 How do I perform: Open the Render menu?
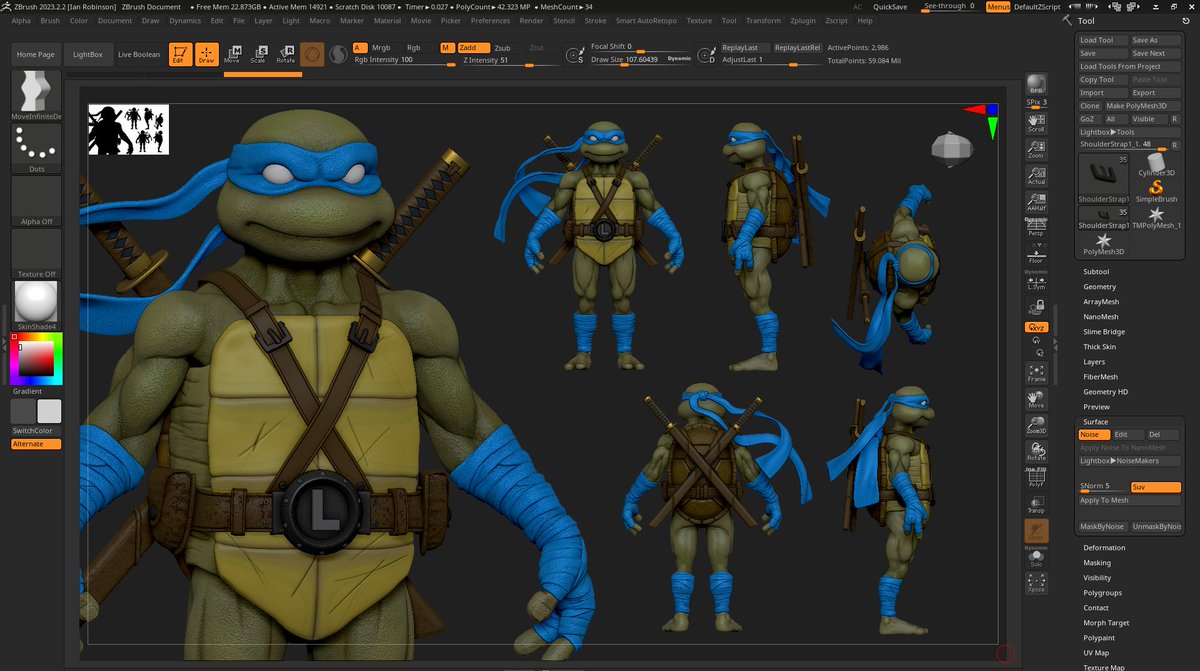(532, 20)
